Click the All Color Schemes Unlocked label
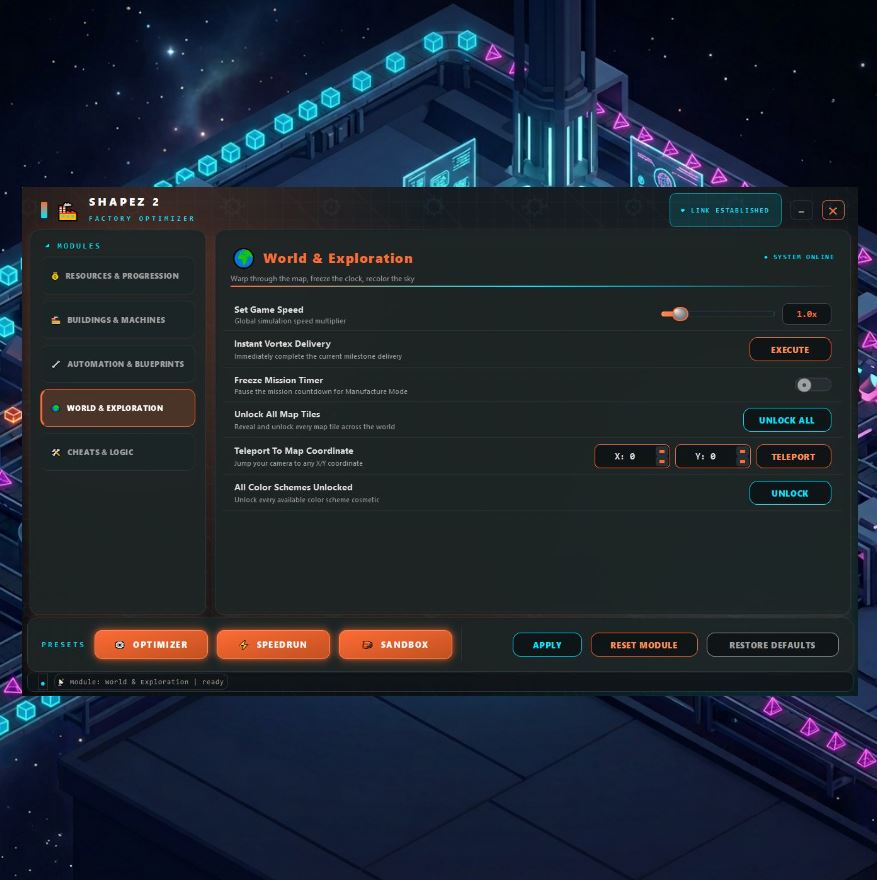Screen dimensions: 877x880 (293, 487)
